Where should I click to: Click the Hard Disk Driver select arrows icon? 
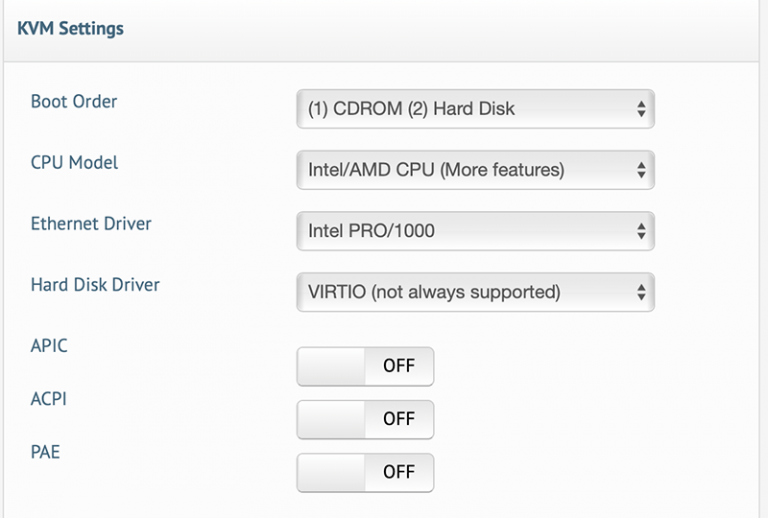click(x=641, y=292)
